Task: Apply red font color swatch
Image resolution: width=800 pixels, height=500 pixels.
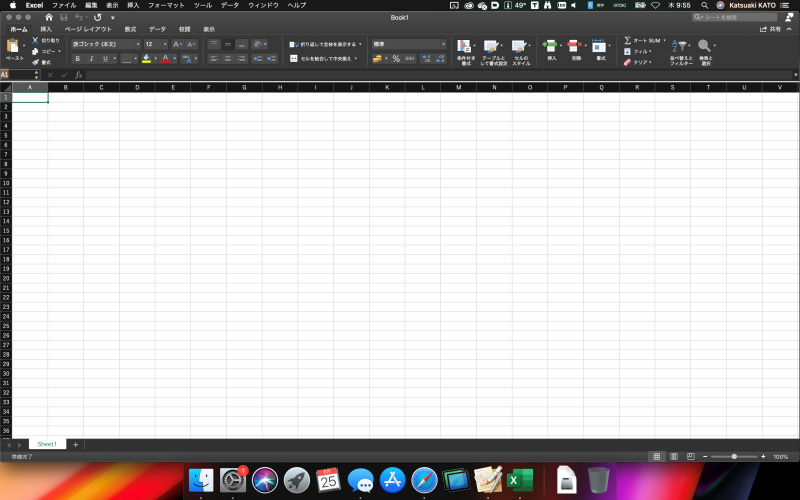Action: [165, 59]
